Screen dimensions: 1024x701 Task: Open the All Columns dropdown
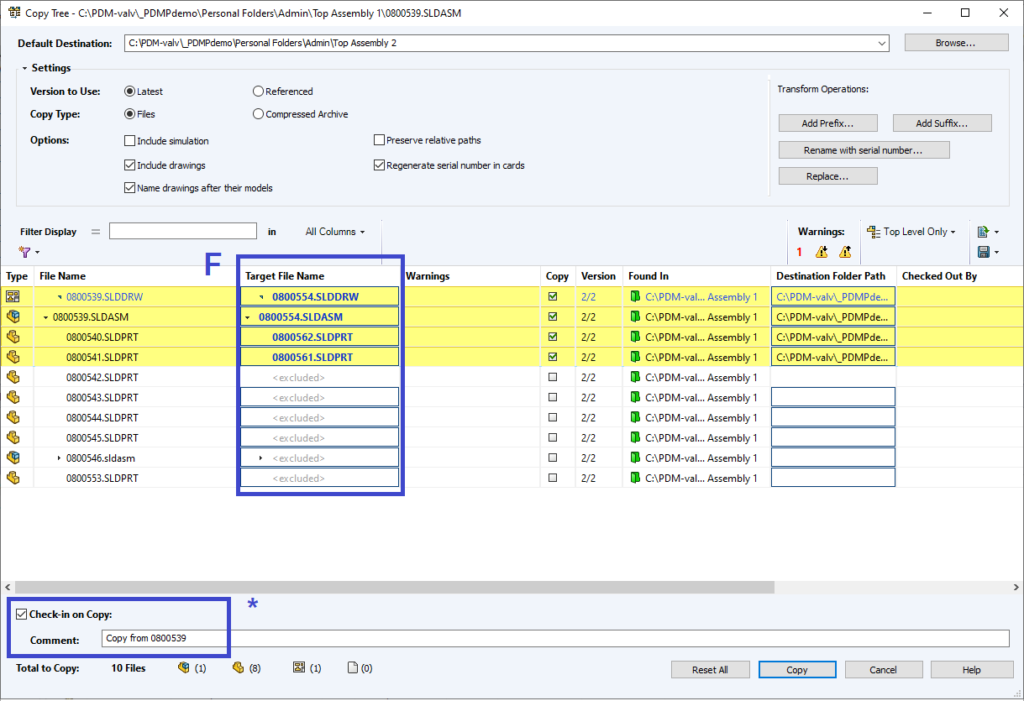point(335,232)
